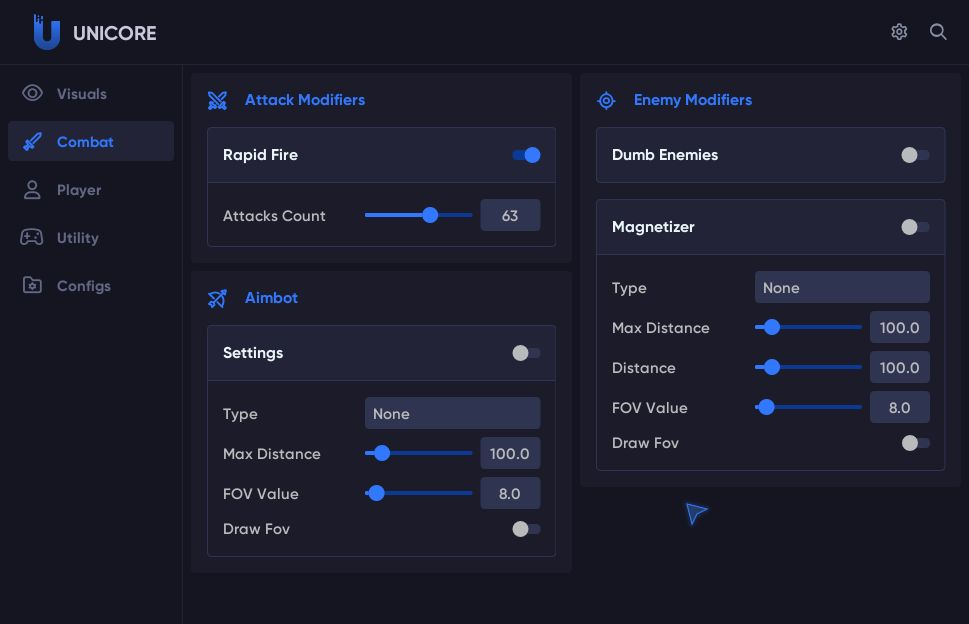969x624 pixels.
Task: Click the search magnifier icon
Action: pyautogui.click(x=938, y=32)
